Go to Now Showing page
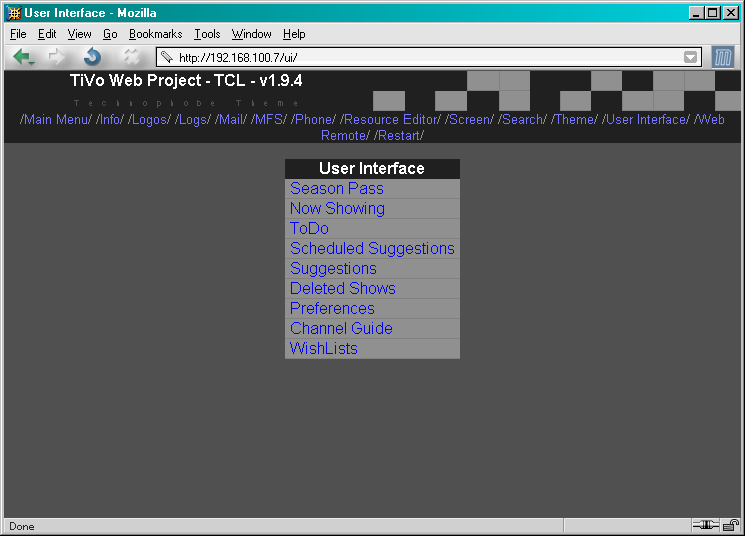The width and height of the screenshot is (745, 536). tap(337, 208)
